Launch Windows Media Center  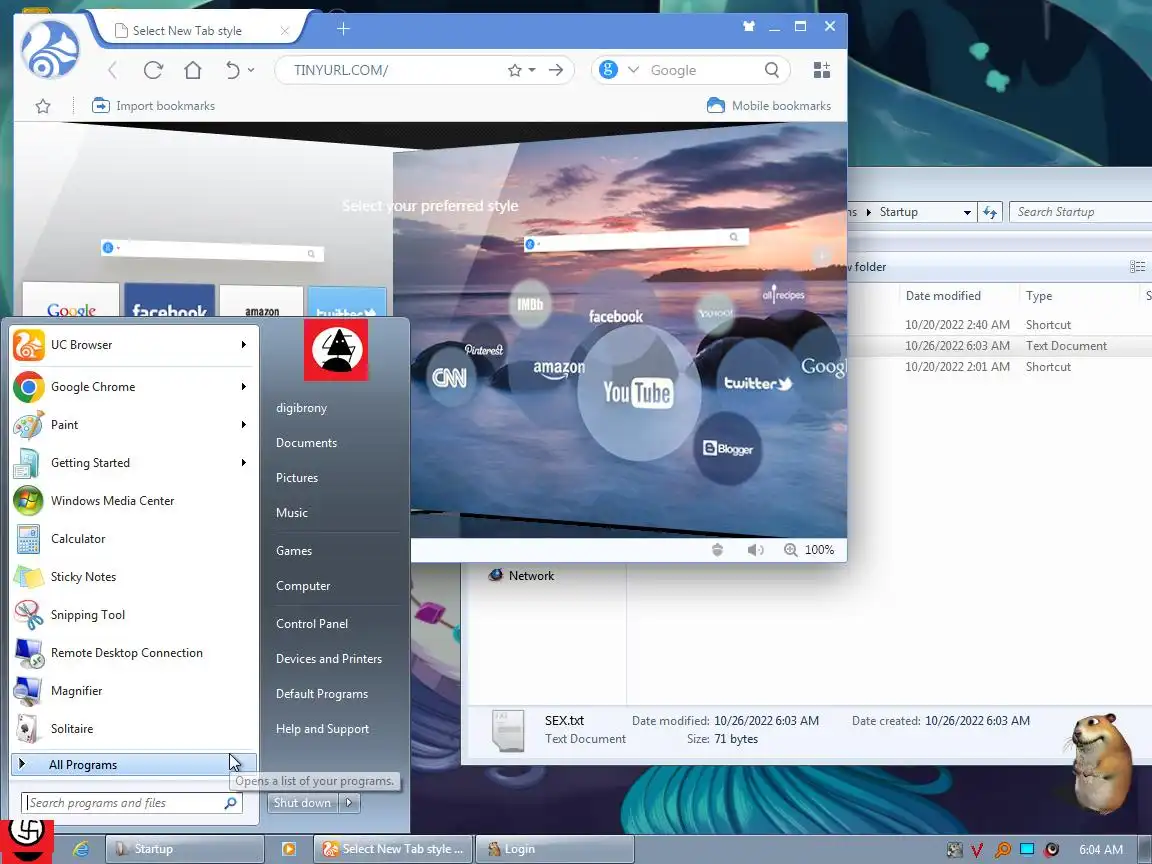134,500
